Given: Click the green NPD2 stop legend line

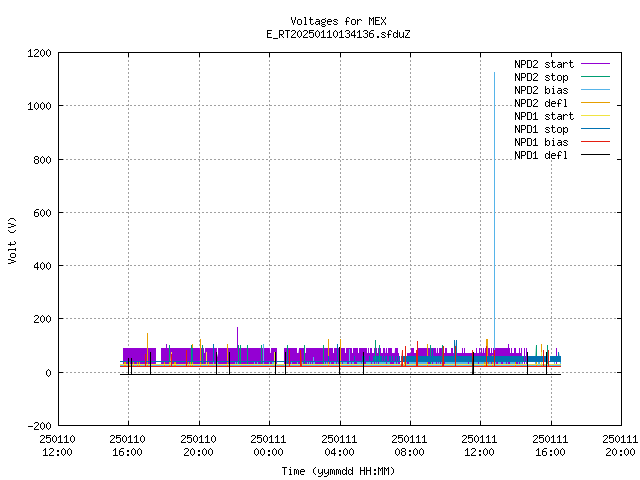Looking at the screenshot, I should (596, 77).
